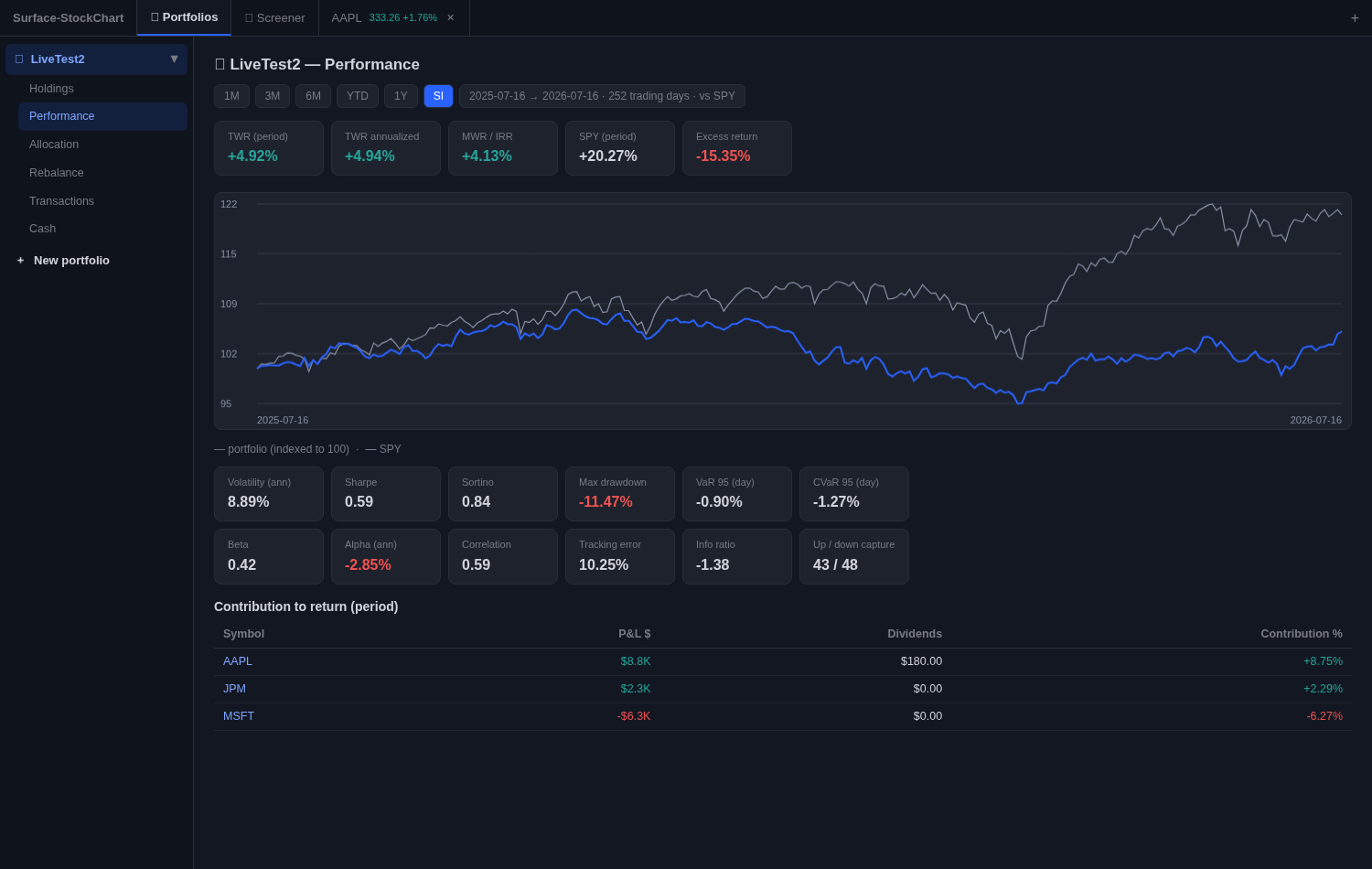
Task: Click the chart end date 2026-07-16
Action: click(1316, 420)
